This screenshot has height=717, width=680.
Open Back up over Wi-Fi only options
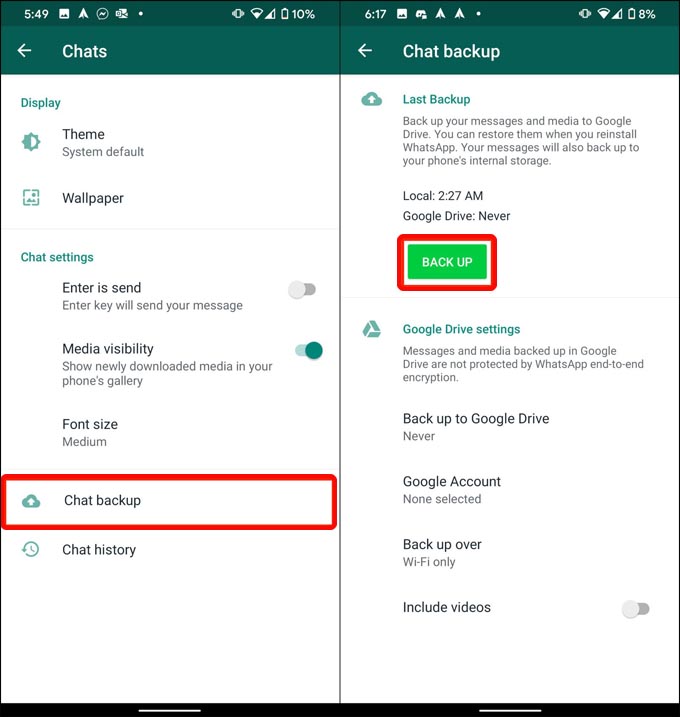510,552
